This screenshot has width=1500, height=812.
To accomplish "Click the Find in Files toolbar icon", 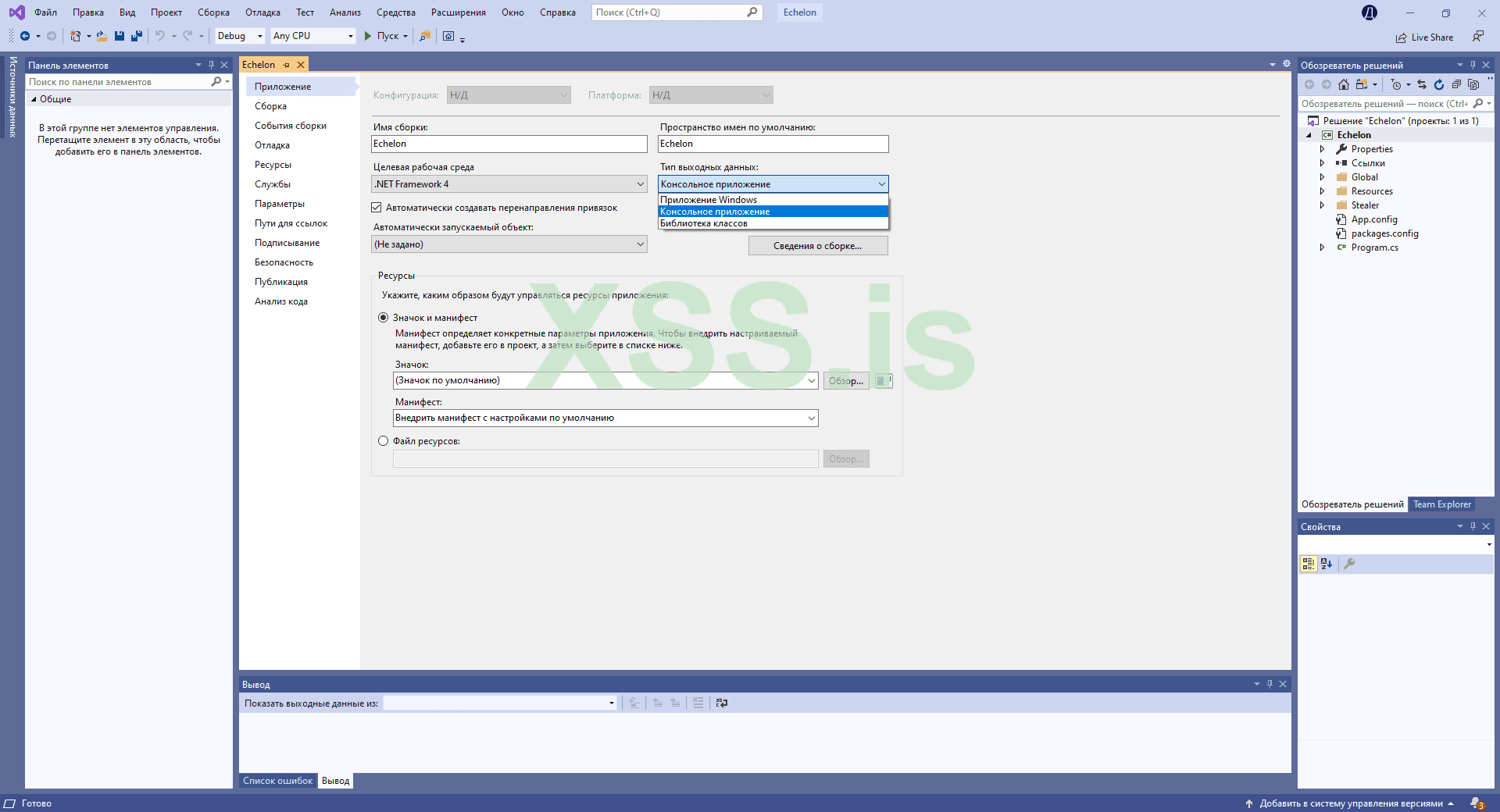I will coord(425,36).
